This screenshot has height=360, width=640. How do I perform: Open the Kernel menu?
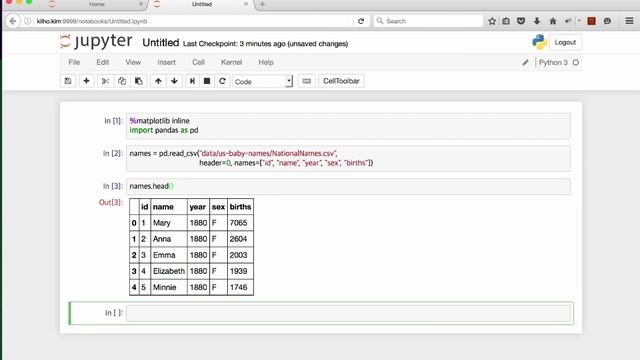(x=231, y=62)
